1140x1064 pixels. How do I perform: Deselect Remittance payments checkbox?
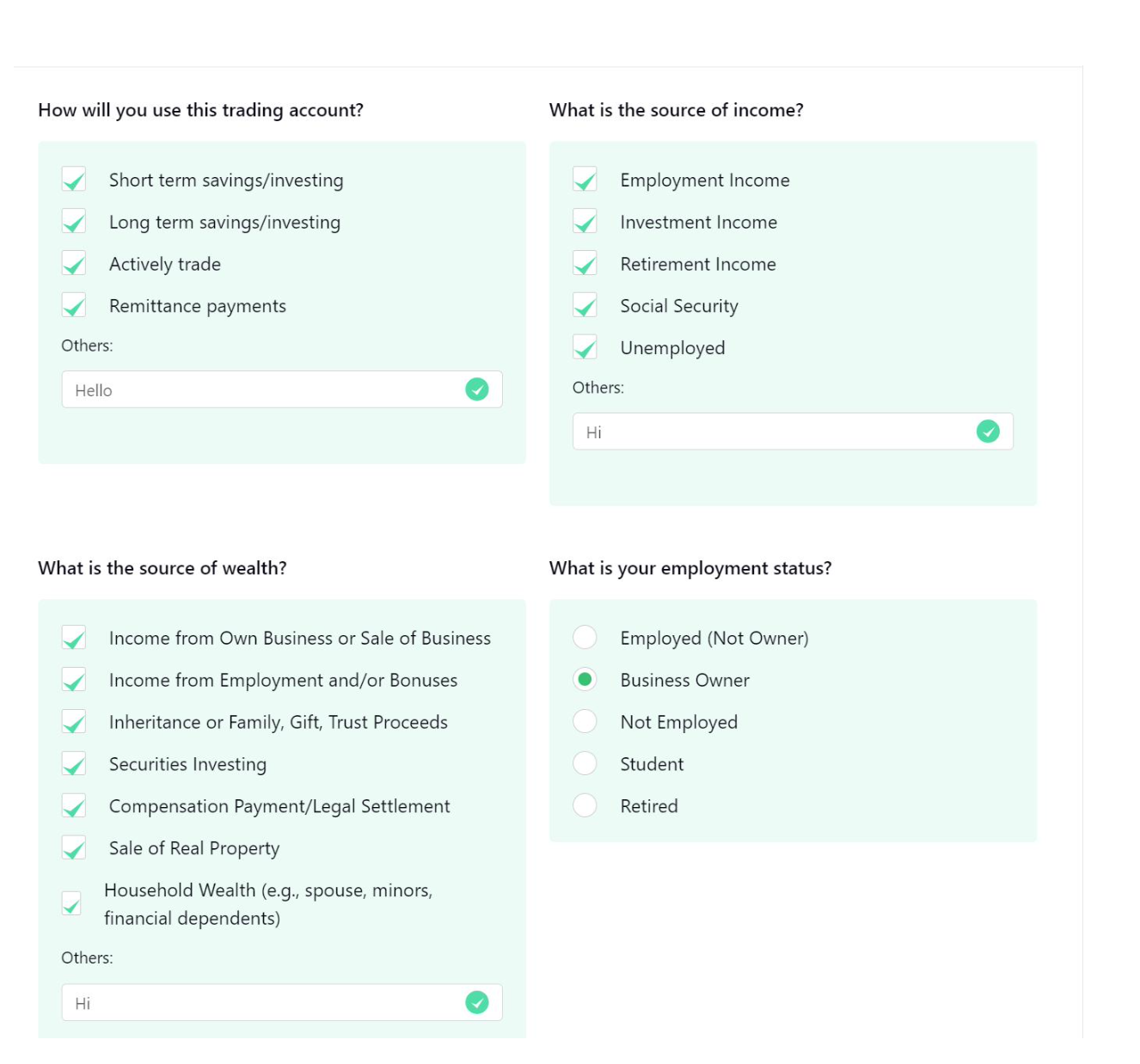[x=74, y=306]
